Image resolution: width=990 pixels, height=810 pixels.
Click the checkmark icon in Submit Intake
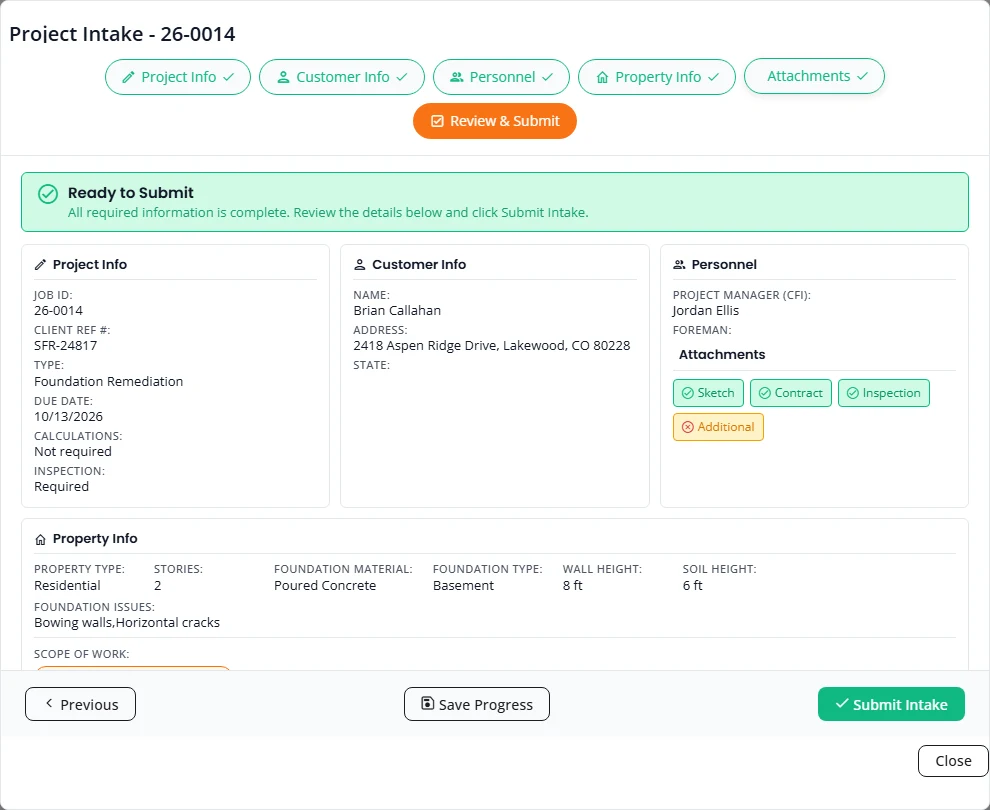842,703
